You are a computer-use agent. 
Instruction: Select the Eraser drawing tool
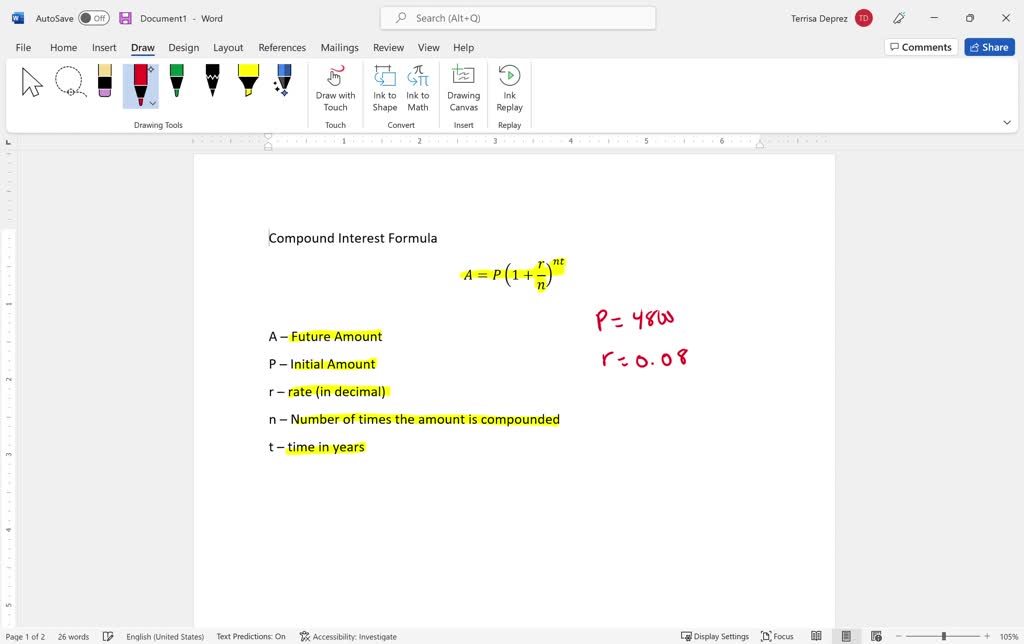[x=104, y=80]
